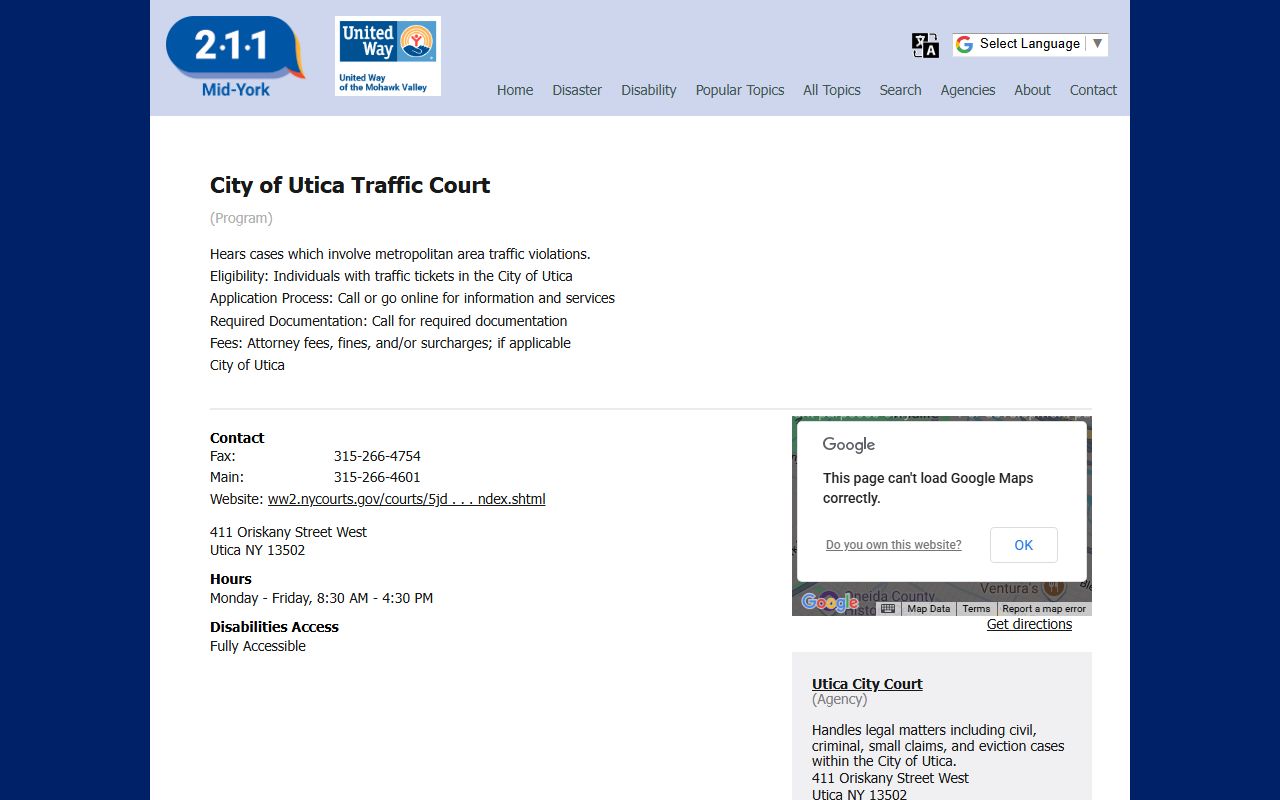Open Popular Topics in navigation
The width and height of the screenshot is (1280, 800).
tap(739, 90)
